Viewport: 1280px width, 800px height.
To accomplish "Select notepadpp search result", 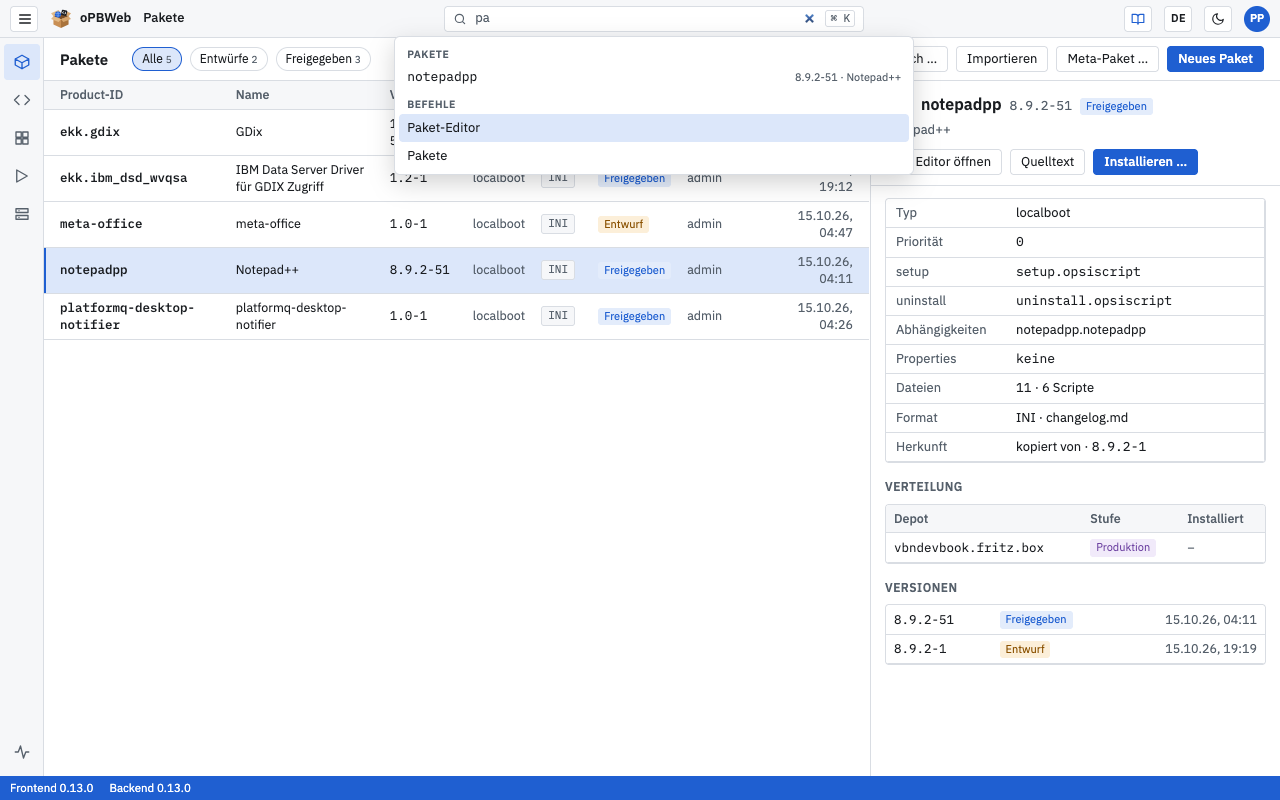I will pyautogui.click(x=654, y=77).
